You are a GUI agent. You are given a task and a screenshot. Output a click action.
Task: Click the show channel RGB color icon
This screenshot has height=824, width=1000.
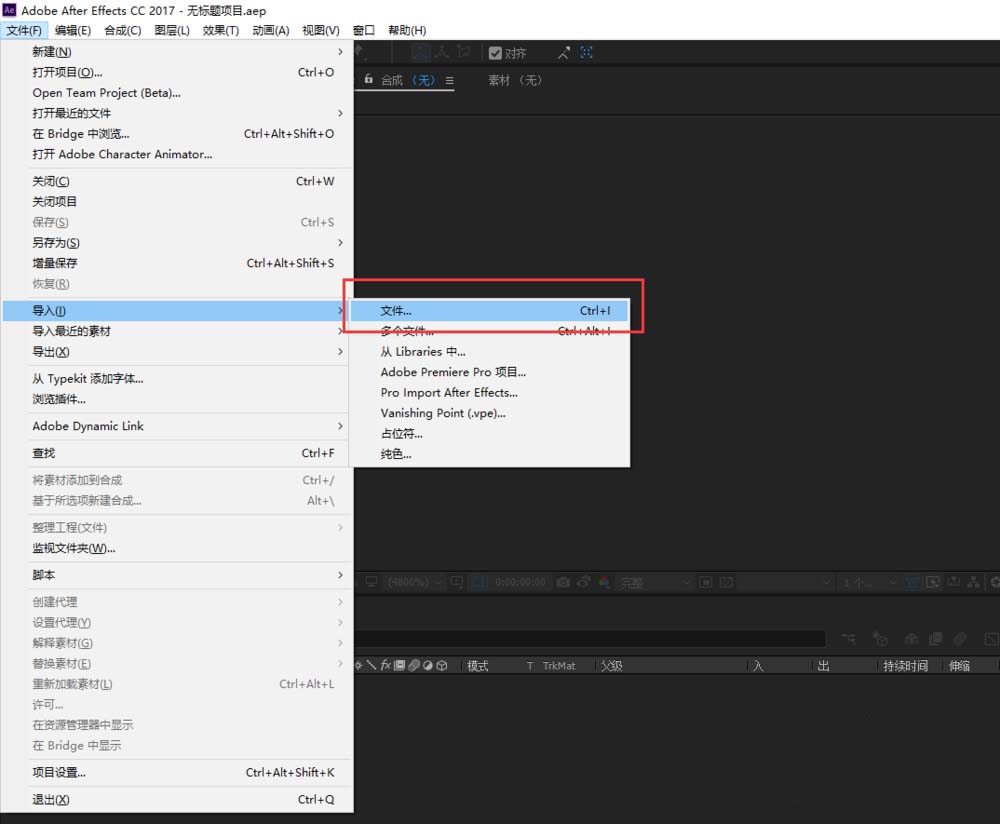click(x=604, y=582)
